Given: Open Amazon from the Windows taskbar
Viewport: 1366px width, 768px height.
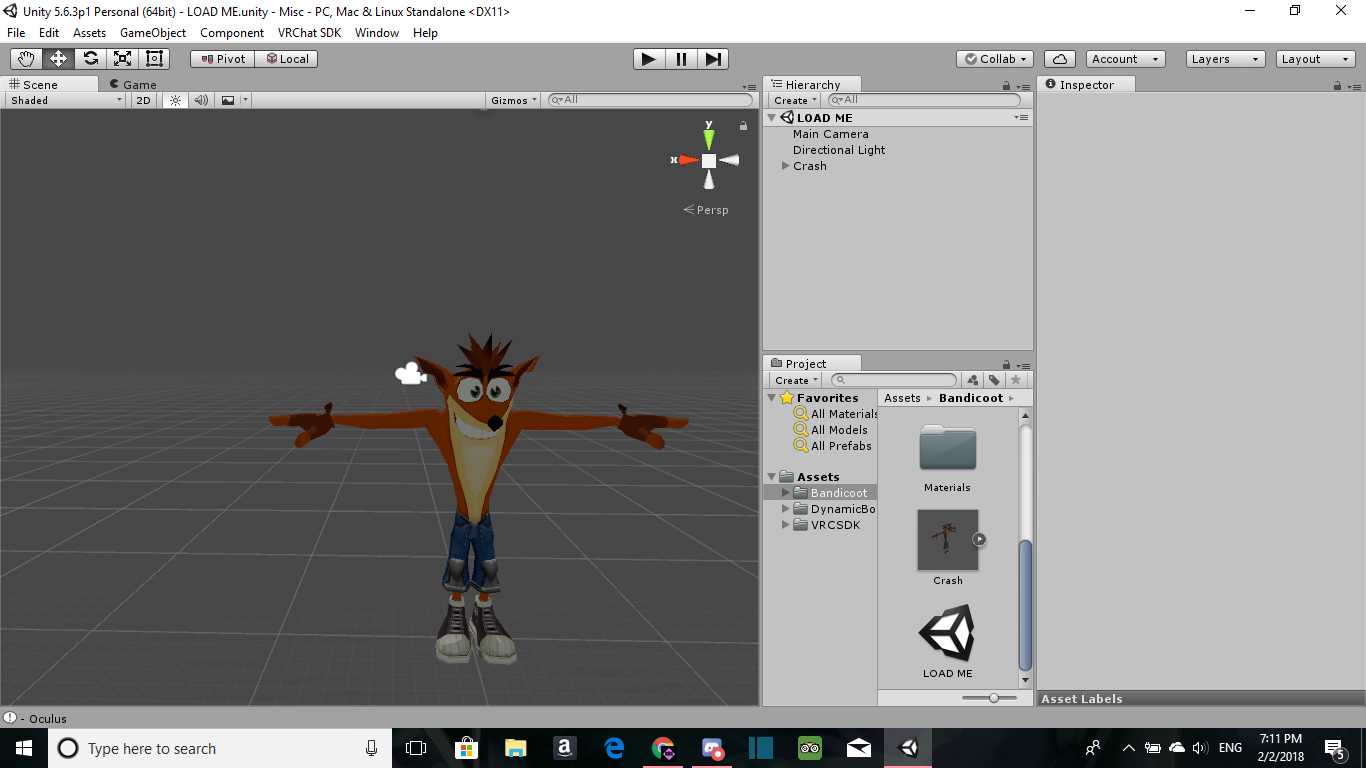Looking at the screenshot, I should (564, 748).
